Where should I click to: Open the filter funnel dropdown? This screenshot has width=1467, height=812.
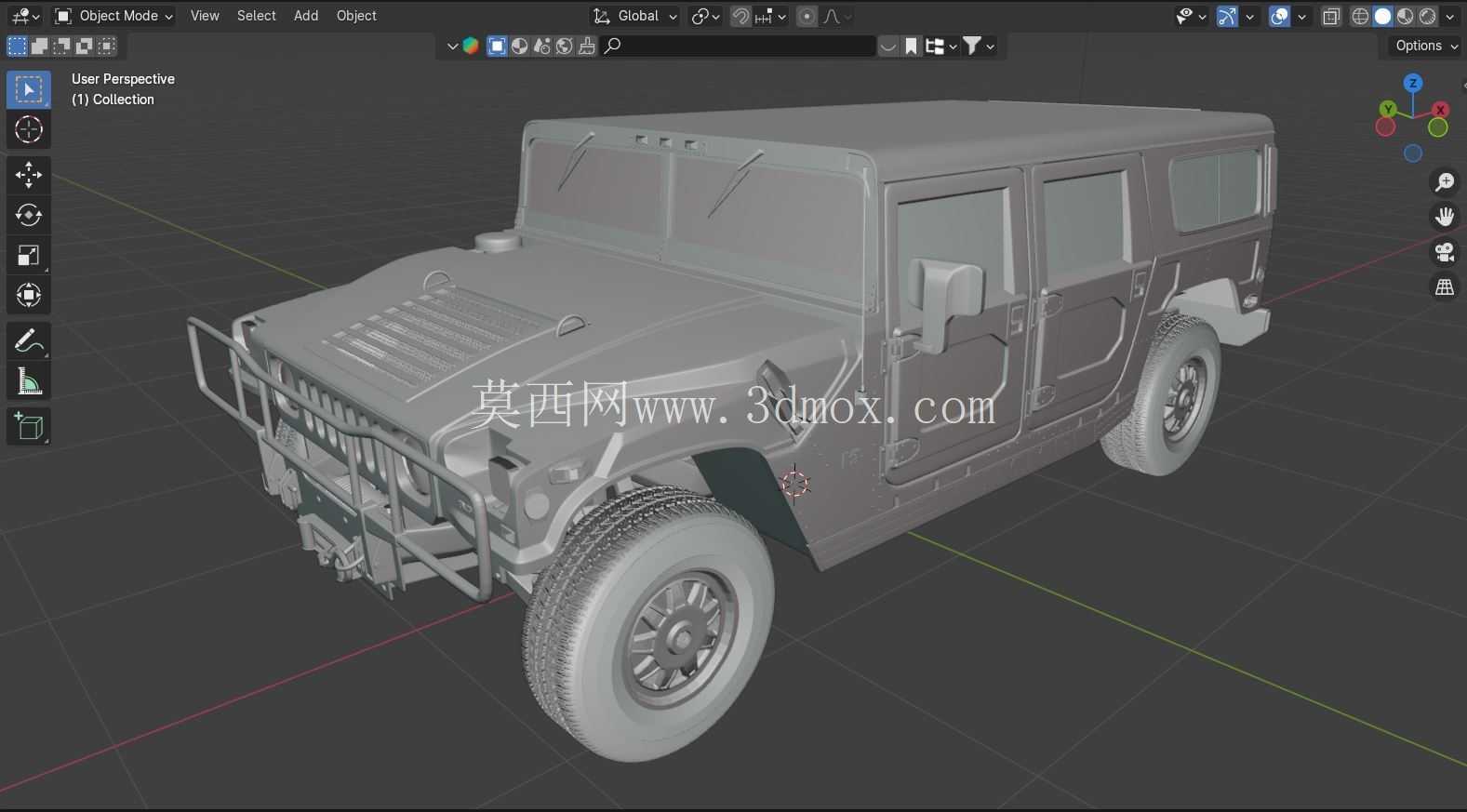979,46
